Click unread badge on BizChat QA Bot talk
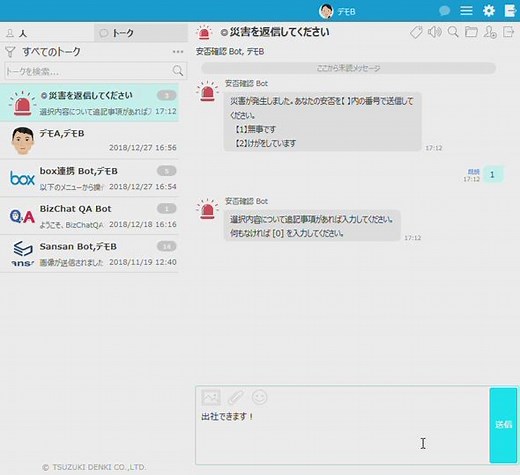 [167, 209]
